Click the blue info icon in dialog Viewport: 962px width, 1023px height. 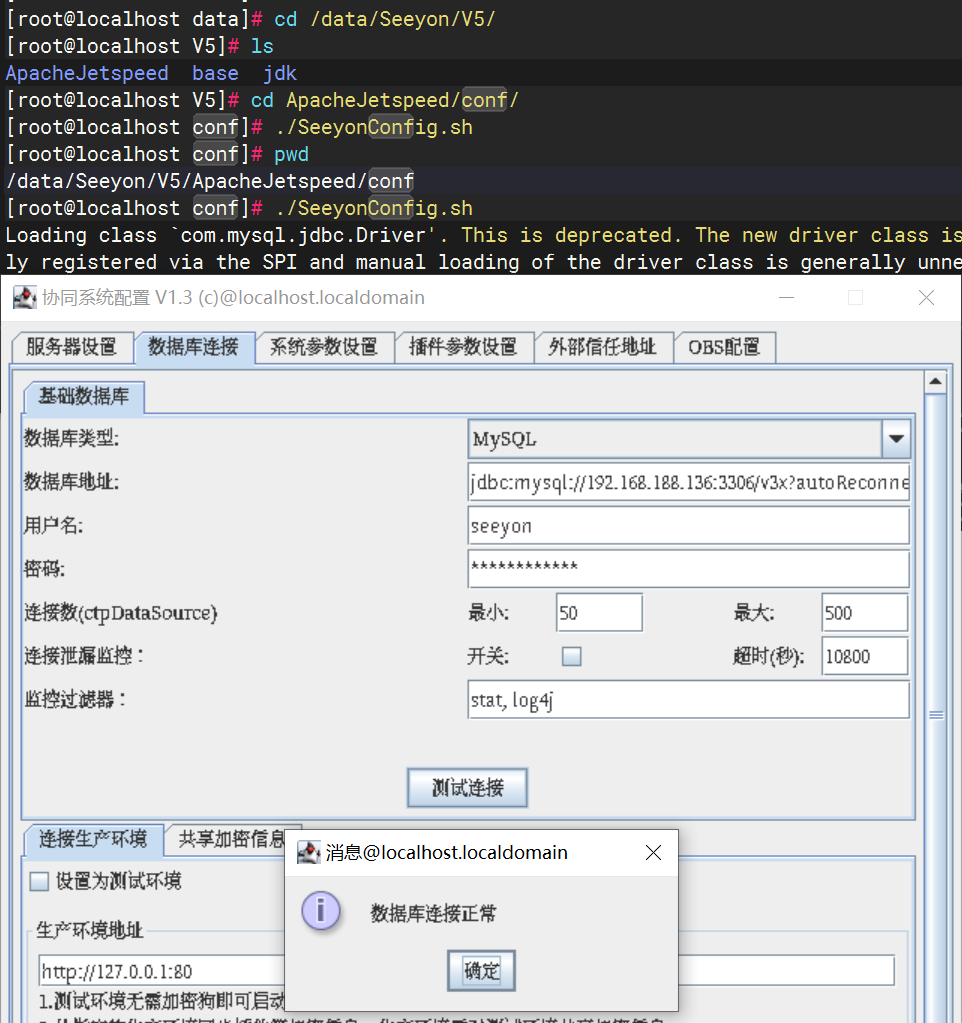tap(321, 911)
